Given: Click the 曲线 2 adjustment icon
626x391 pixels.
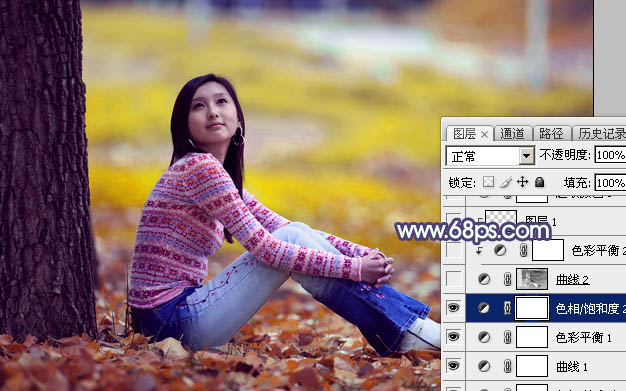Looking at the screenshot, I should click(x=484, y=279).
